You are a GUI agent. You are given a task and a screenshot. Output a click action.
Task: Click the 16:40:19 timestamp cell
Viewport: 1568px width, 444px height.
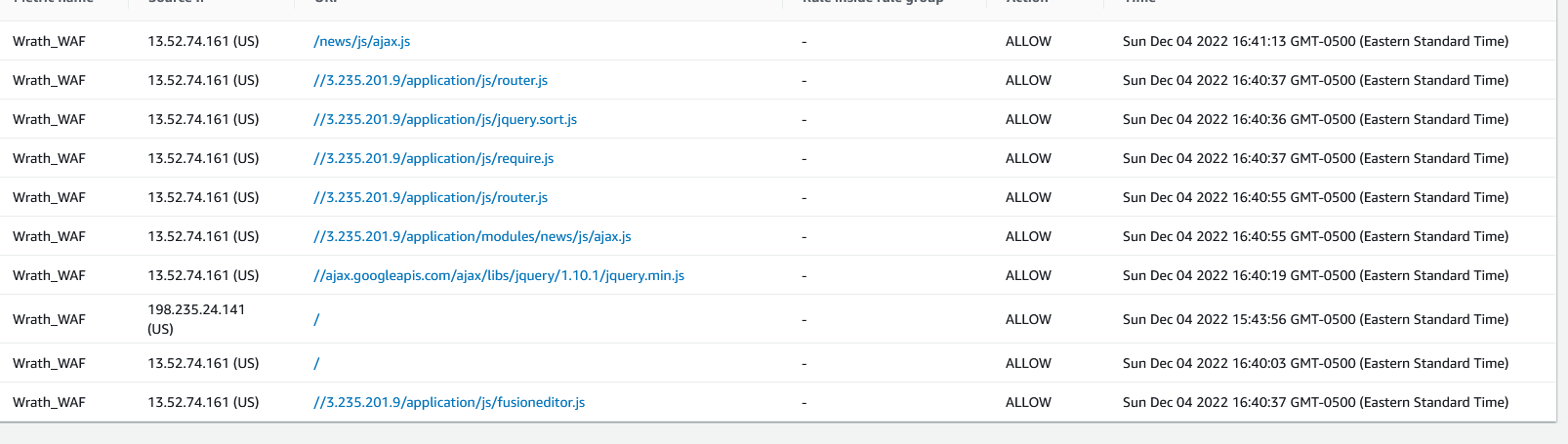1314,275
